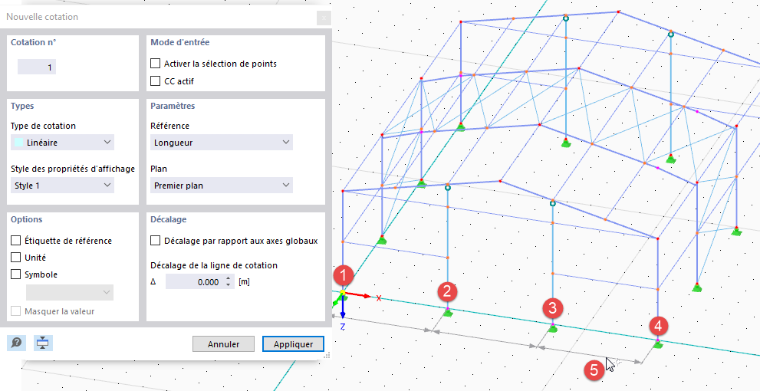
Task: Click the dimension line settings icon
Action: point(43,343)
